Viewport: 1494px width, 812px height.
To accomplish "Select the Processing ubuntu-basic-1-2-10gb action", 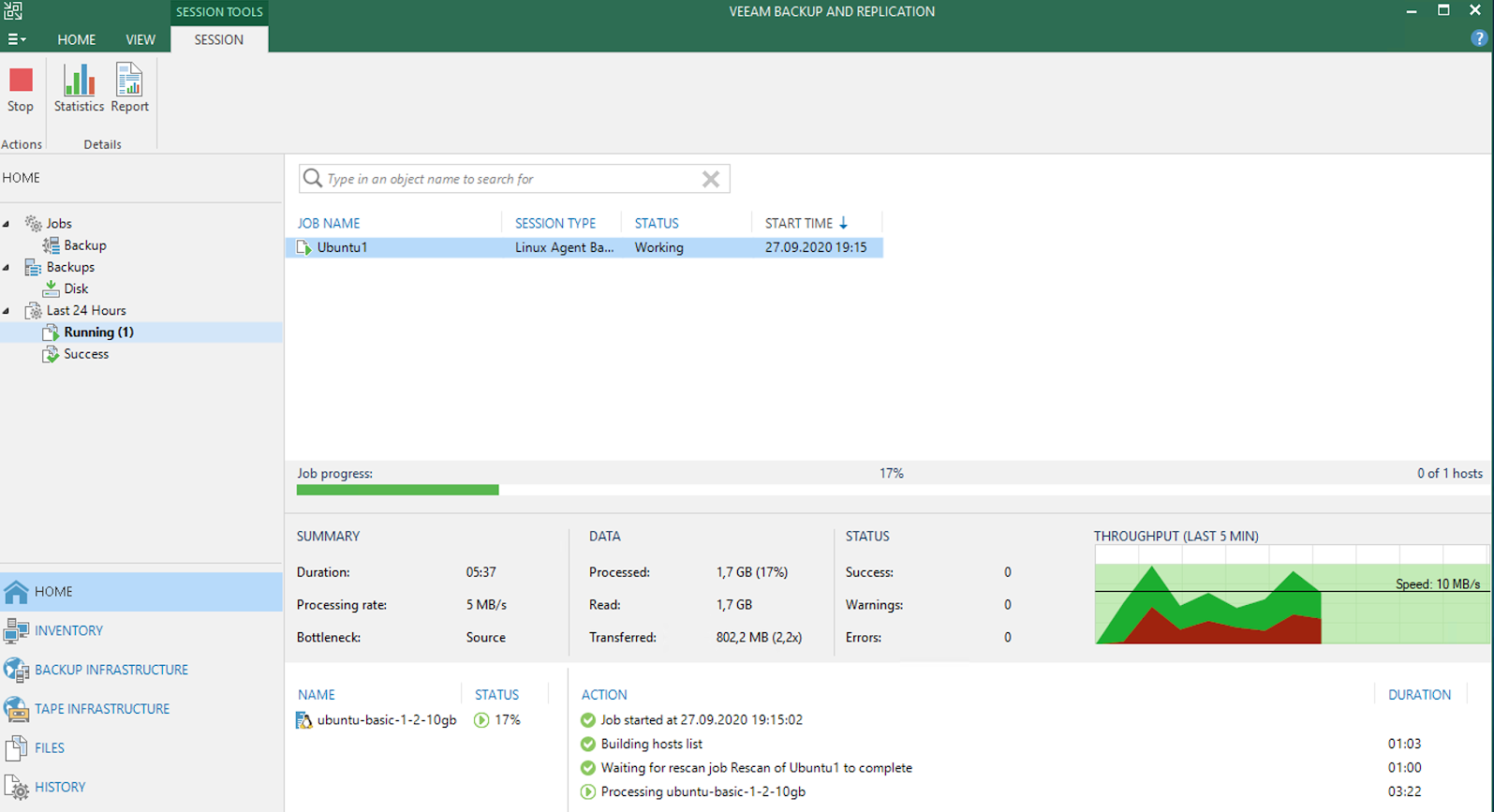I will point(703,791).
